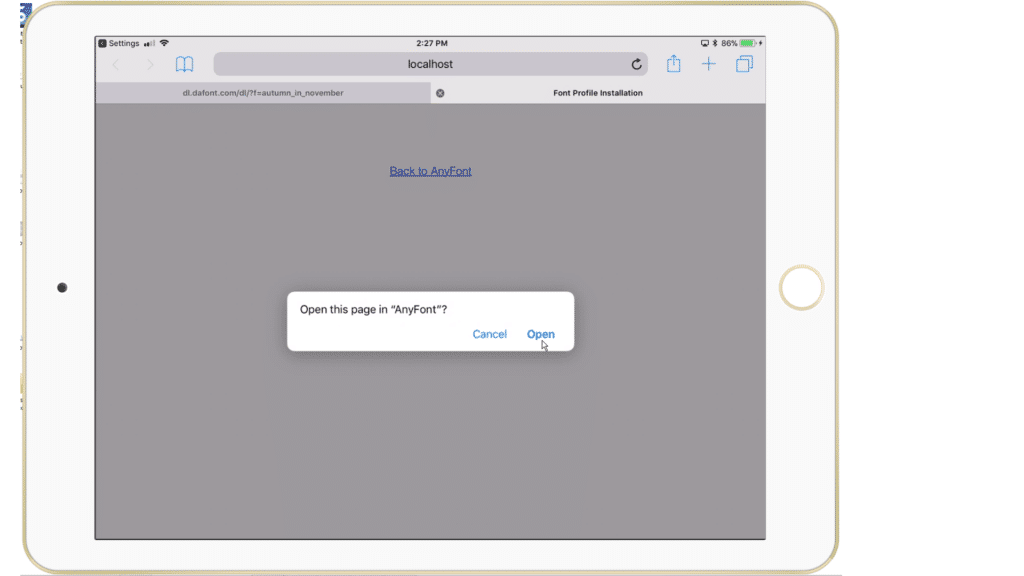Image resolution: width=1024 pixels, height=576 pixels.
Task: Tap the 2:27 PM clock
Action: pos(432,43)
